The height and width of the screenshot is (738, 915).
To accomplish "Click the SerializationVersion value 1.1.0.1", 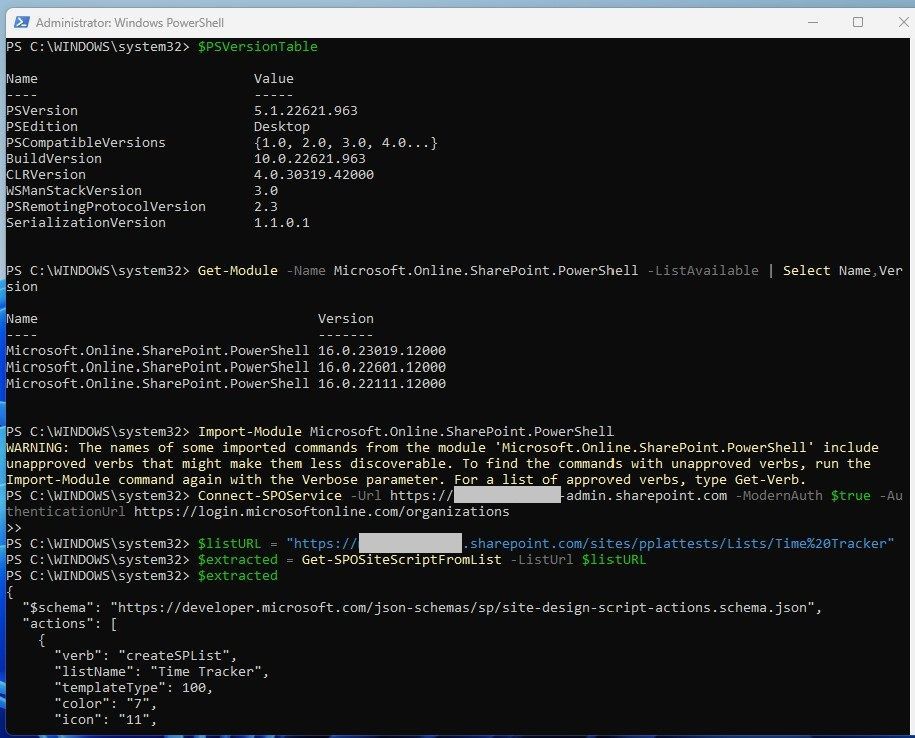I will pos(281,223).
